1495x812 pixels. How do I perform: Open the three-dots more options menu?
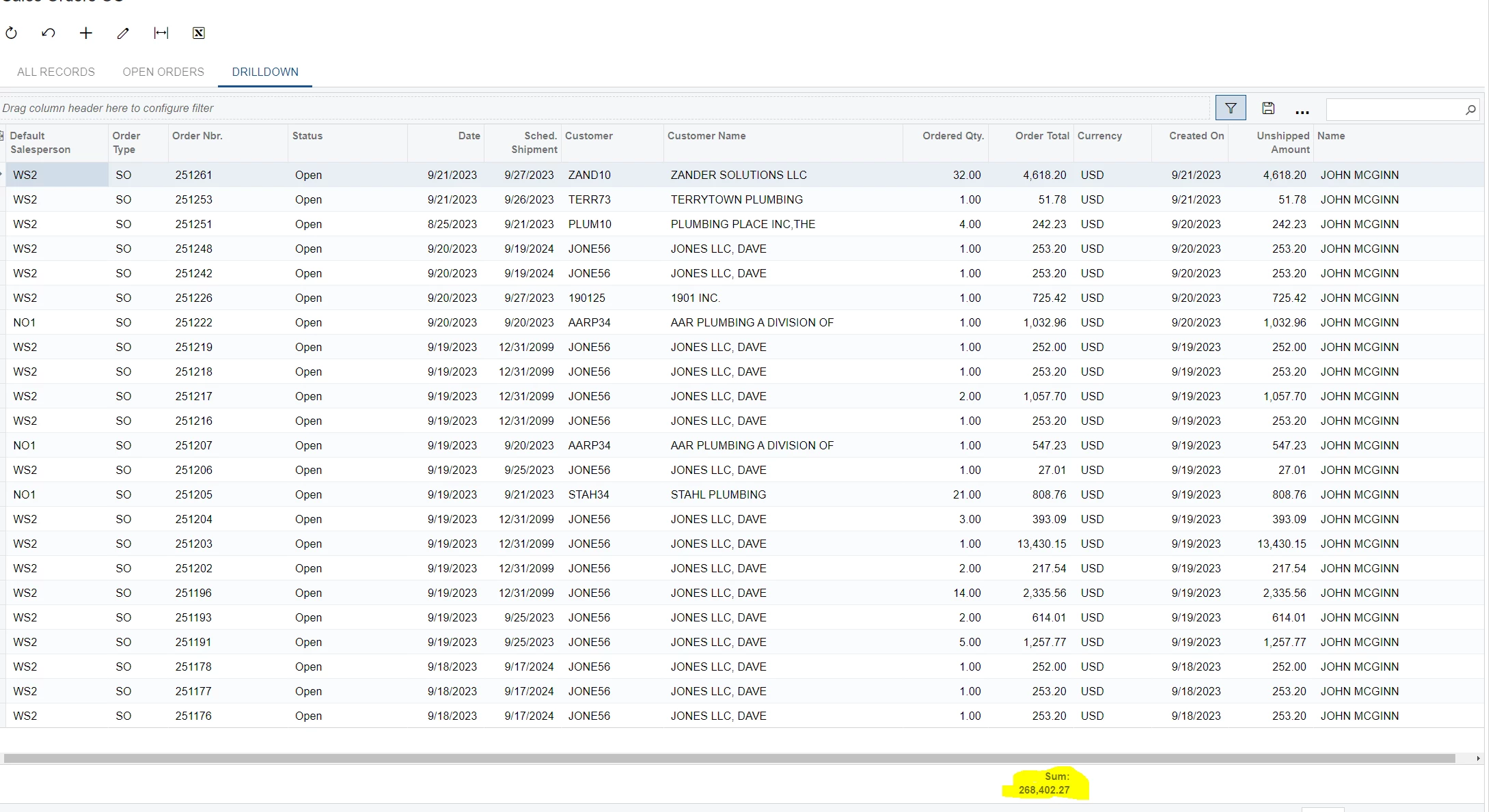click(x=1302, y=109)
